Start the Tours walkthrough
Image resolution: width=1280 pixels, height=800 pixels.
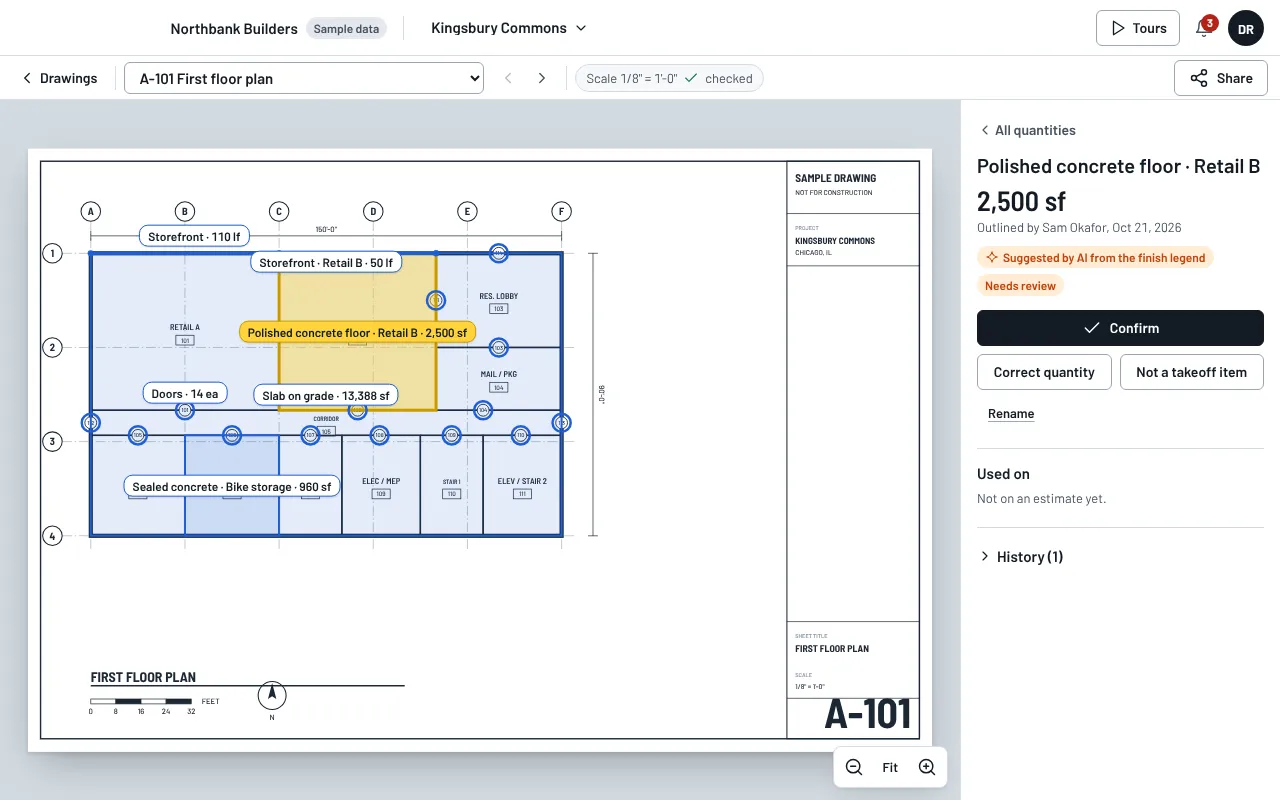1138,28
